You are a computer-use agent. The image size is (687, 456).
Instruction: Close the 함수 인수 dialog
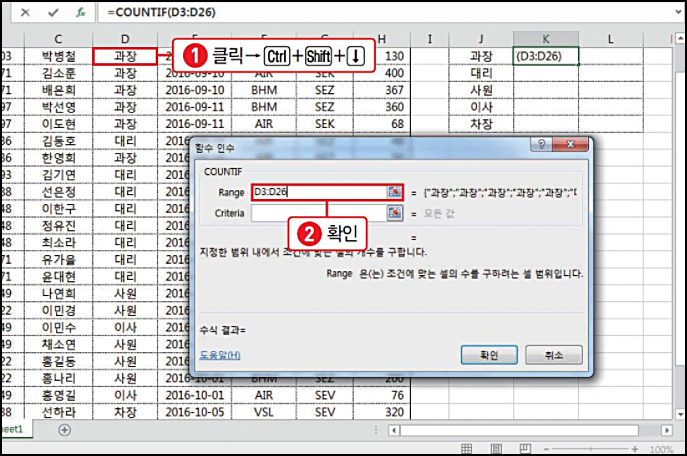click(570, 144)
